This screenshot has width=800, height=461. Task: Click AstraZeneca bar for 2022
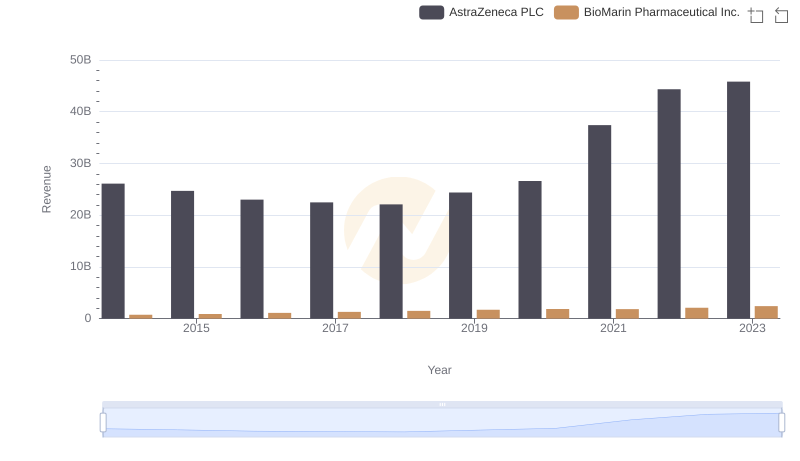click(669, 204)
